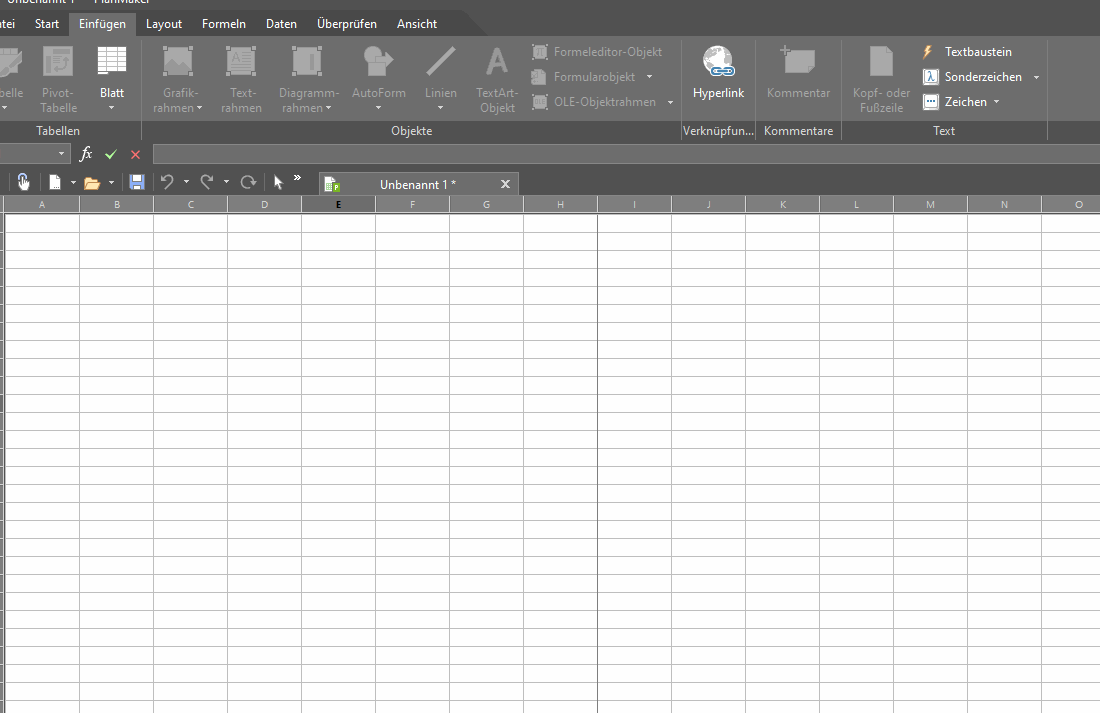Viewport: 1100px width, 713px height.
Task: Open the redo history dropdown
Action: tap(226, 182)
